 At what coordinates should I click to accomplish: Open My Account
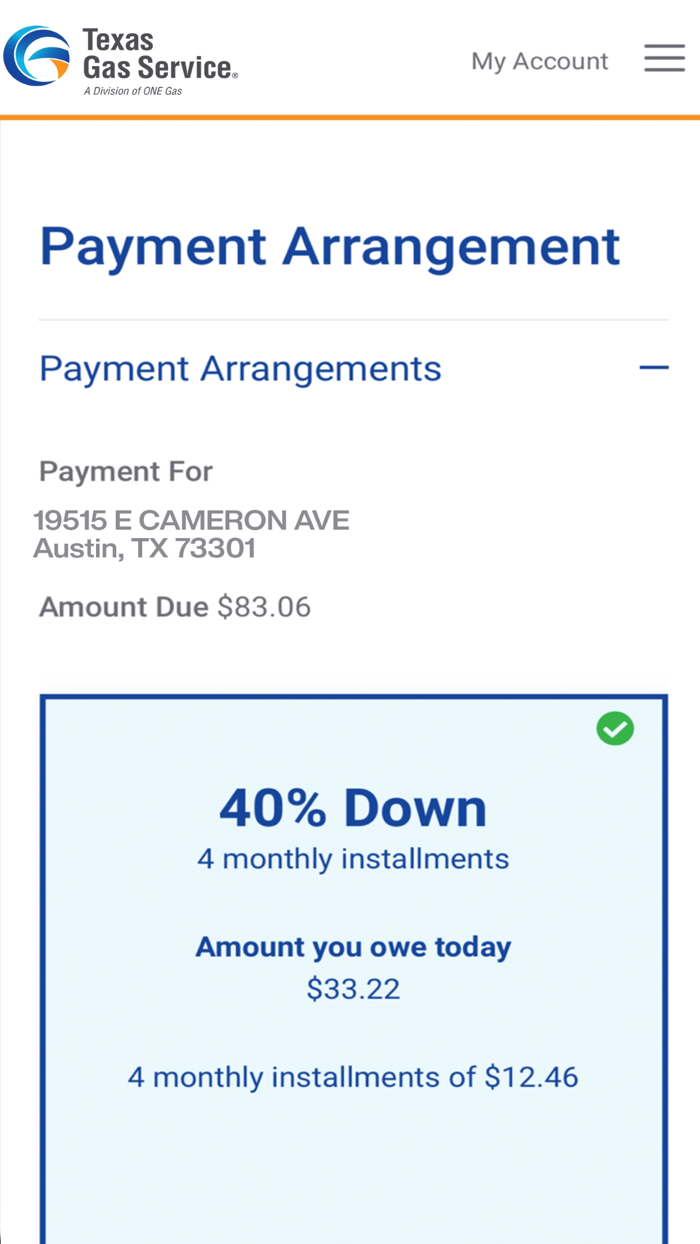539,61
